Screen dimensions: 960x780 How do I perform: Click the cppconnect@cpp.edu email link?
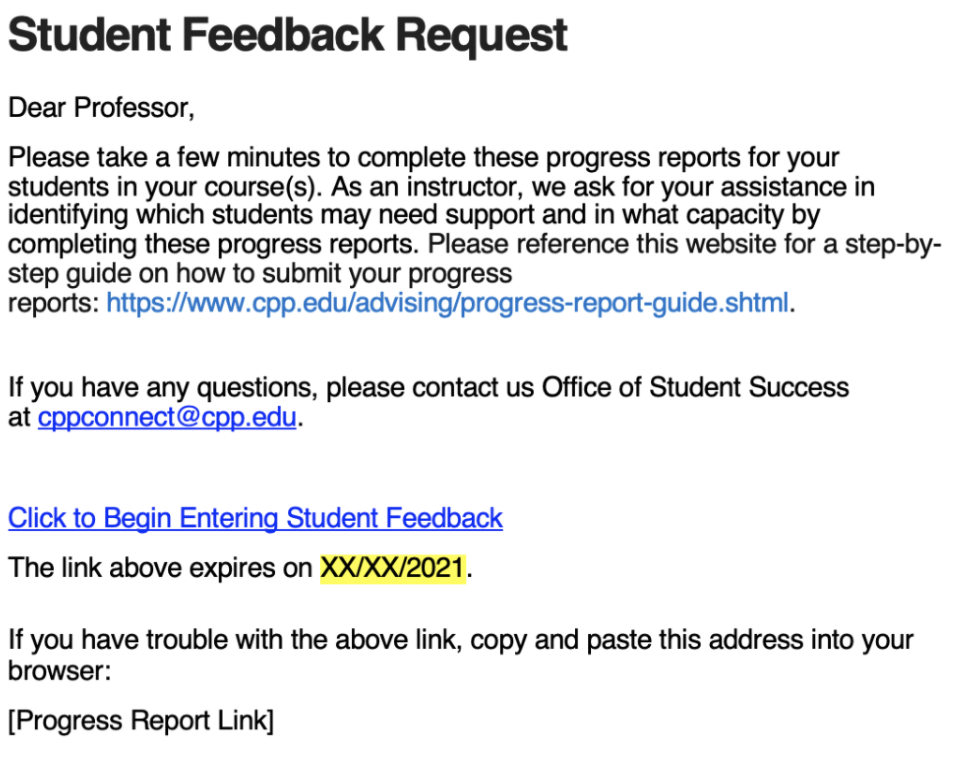(167, 417)
